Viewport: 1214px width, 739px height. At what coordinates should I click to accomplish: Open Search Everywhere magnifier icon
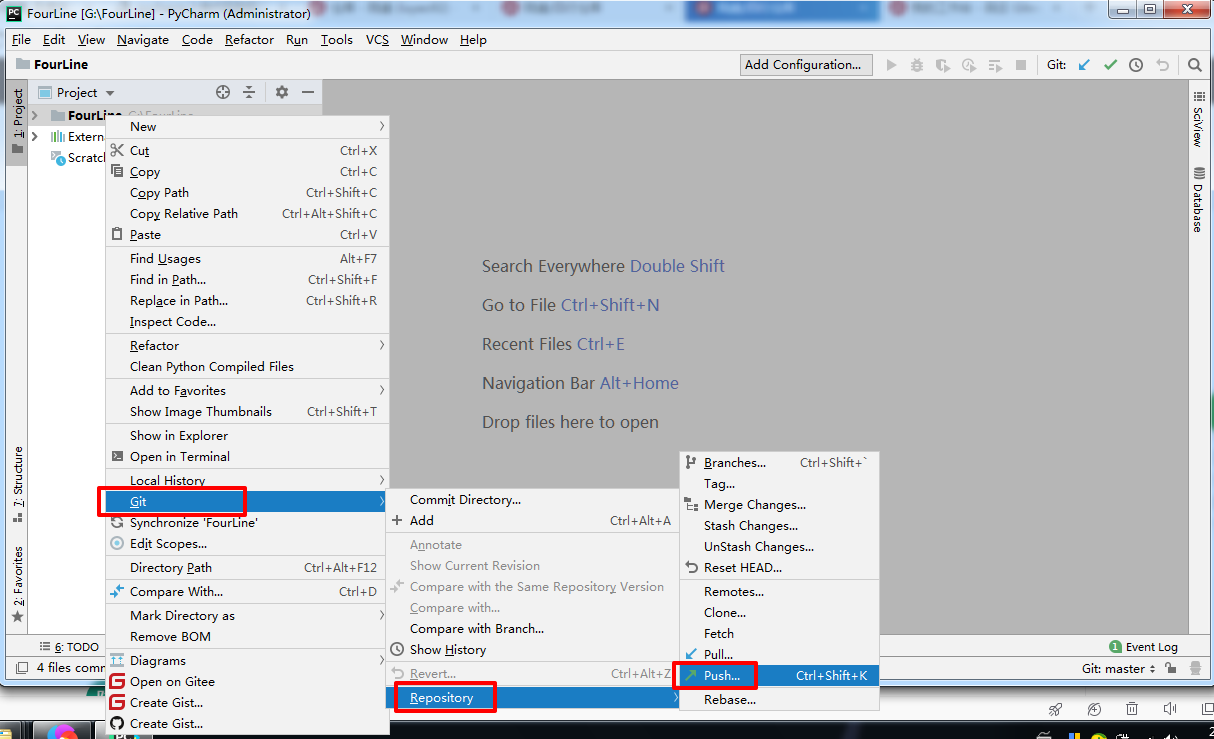pyautogui.click(x=1195, y=65)
